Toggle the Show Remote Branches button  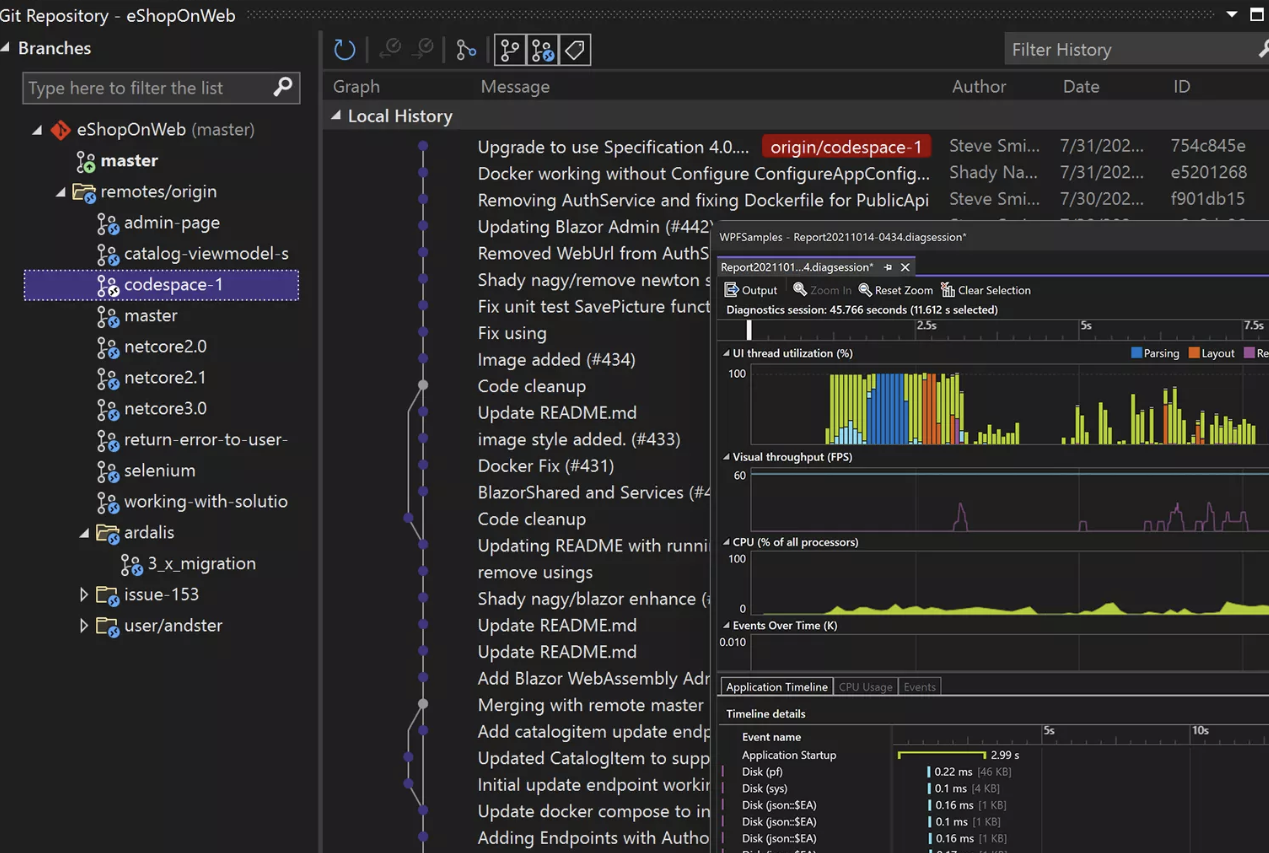[543, 49]
